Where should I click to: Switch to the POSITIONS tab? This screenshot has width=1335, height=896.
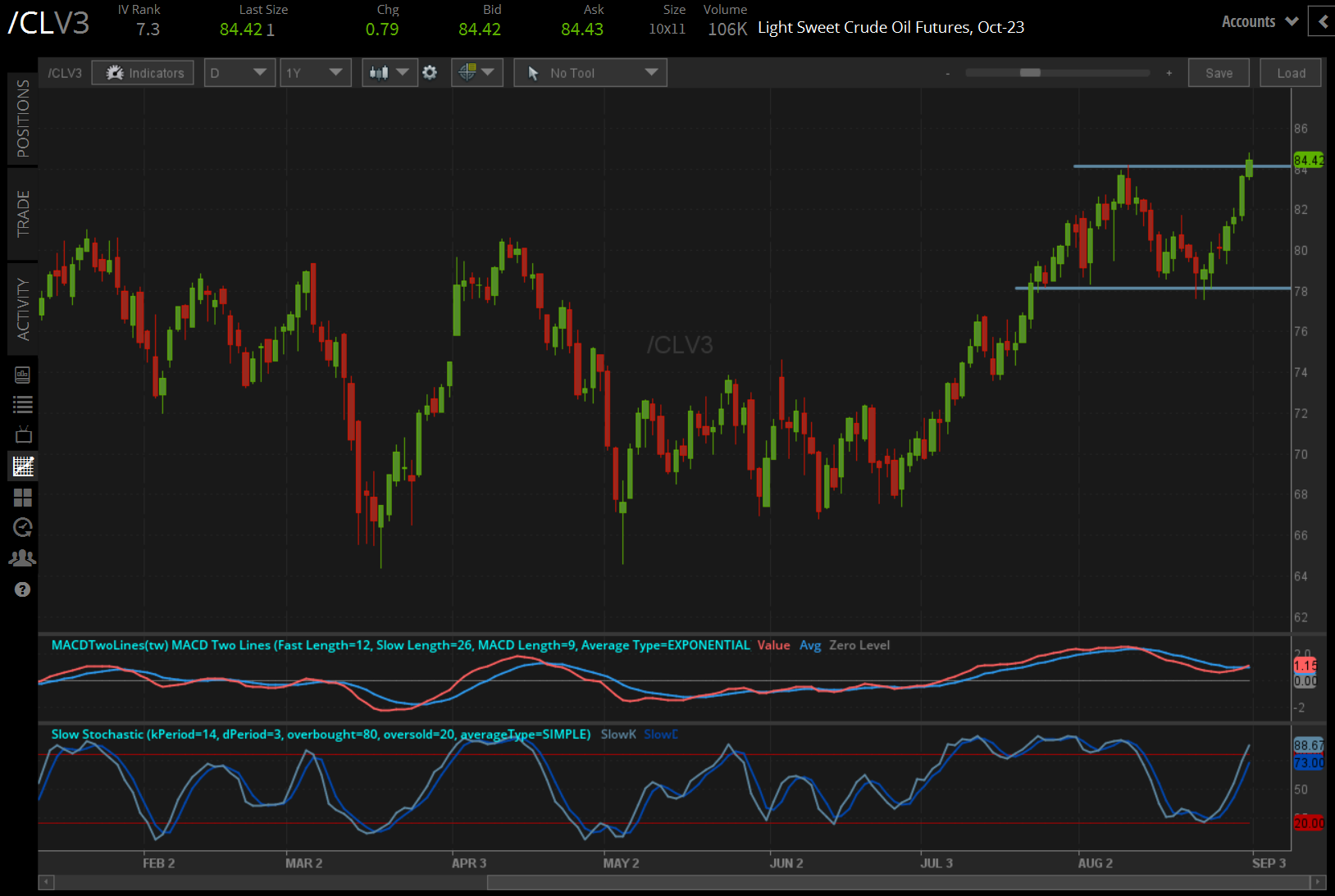23,119
